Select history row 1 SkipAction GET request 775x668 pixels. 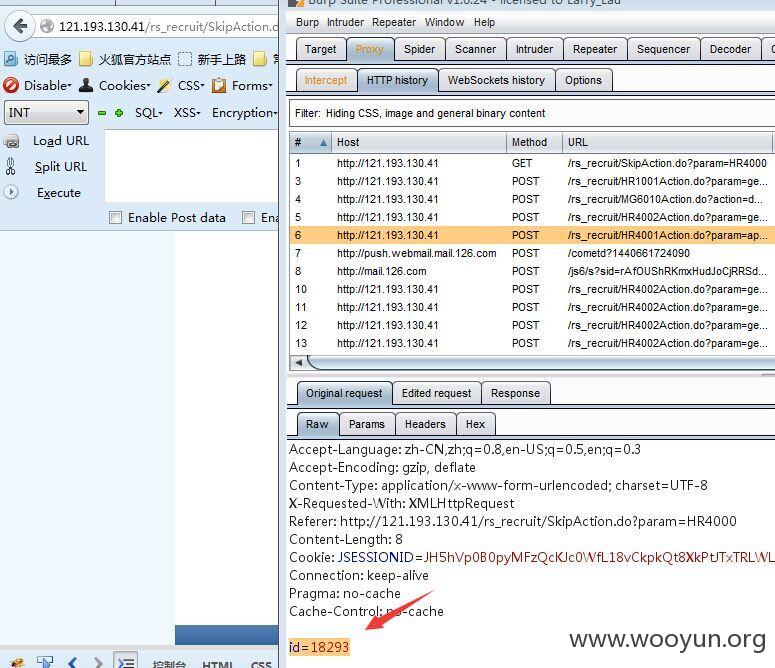532,163
